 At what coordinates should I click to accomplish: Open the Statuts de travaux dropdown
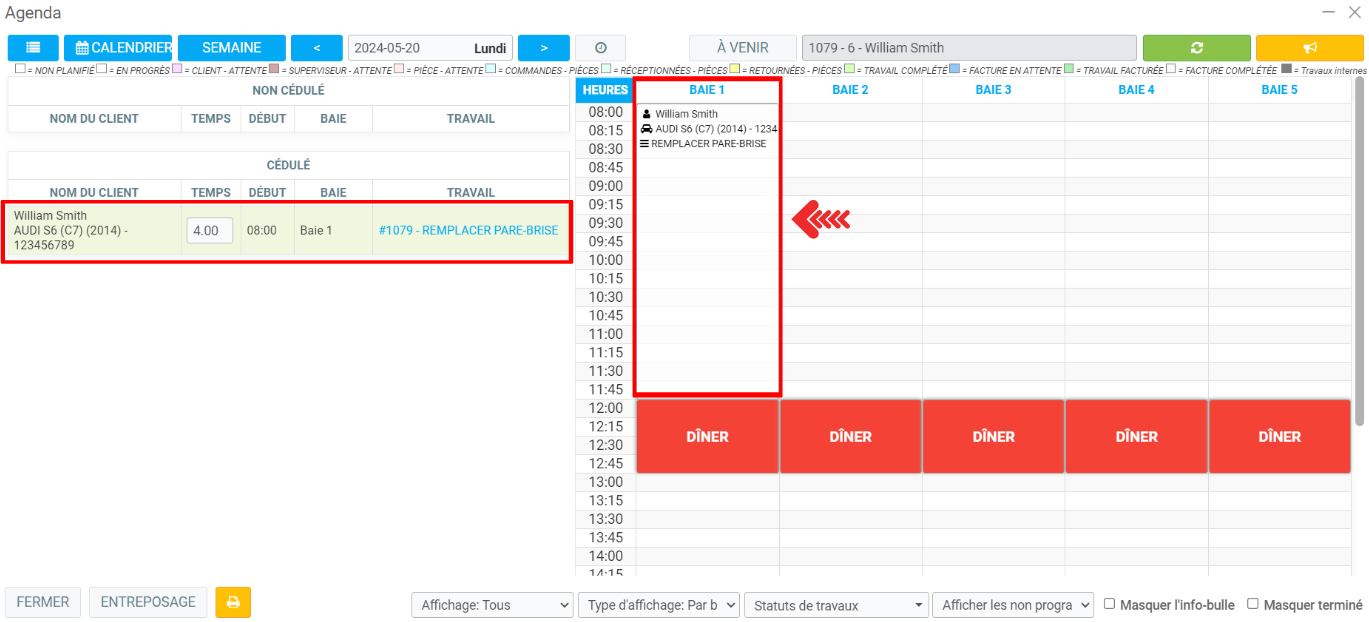[837, 605]
